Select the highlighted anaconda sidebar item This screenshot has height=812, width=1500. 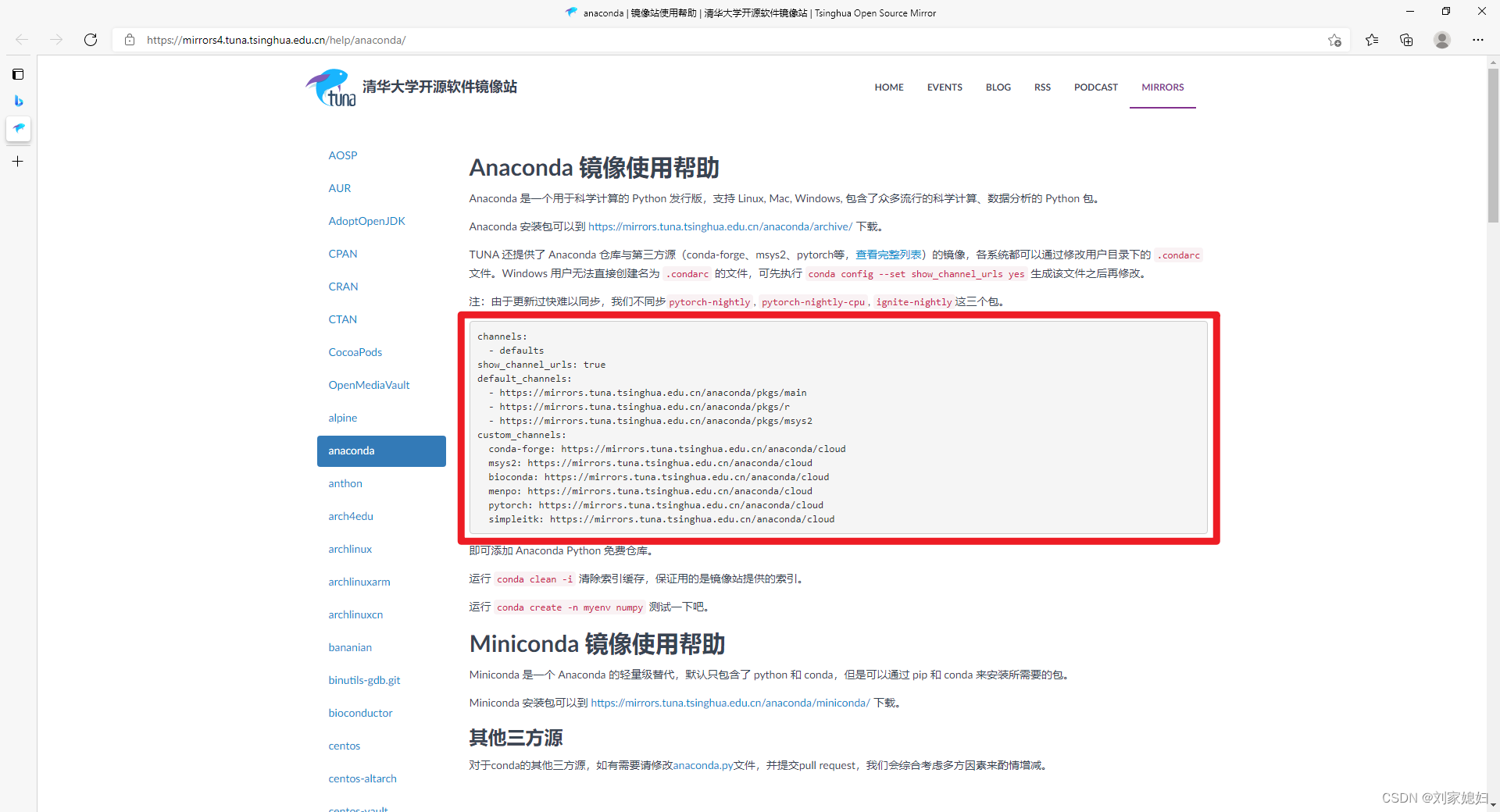click(381, 451)
